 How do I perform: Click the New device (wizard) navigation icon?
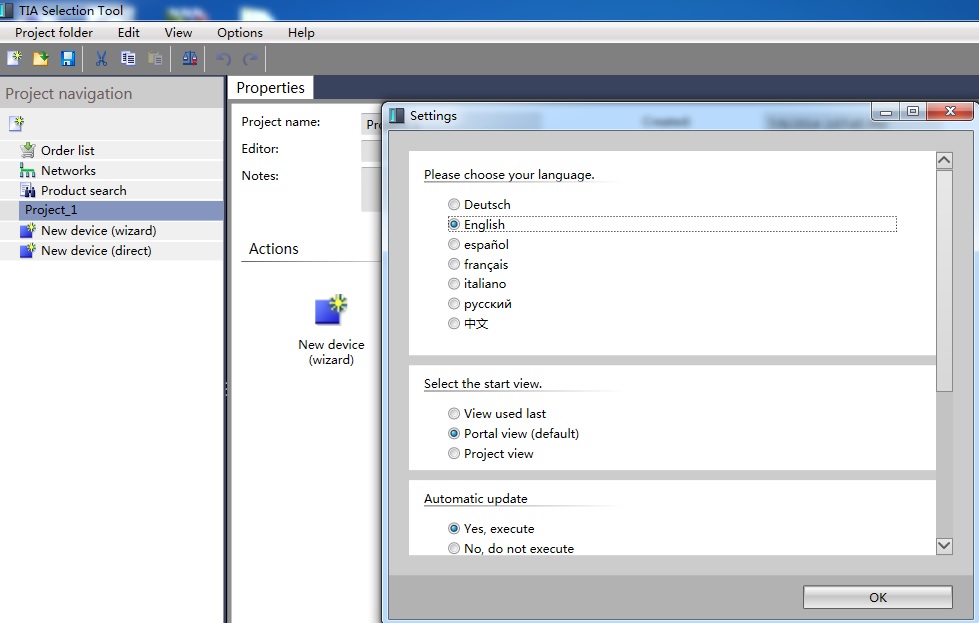[27, 230]
